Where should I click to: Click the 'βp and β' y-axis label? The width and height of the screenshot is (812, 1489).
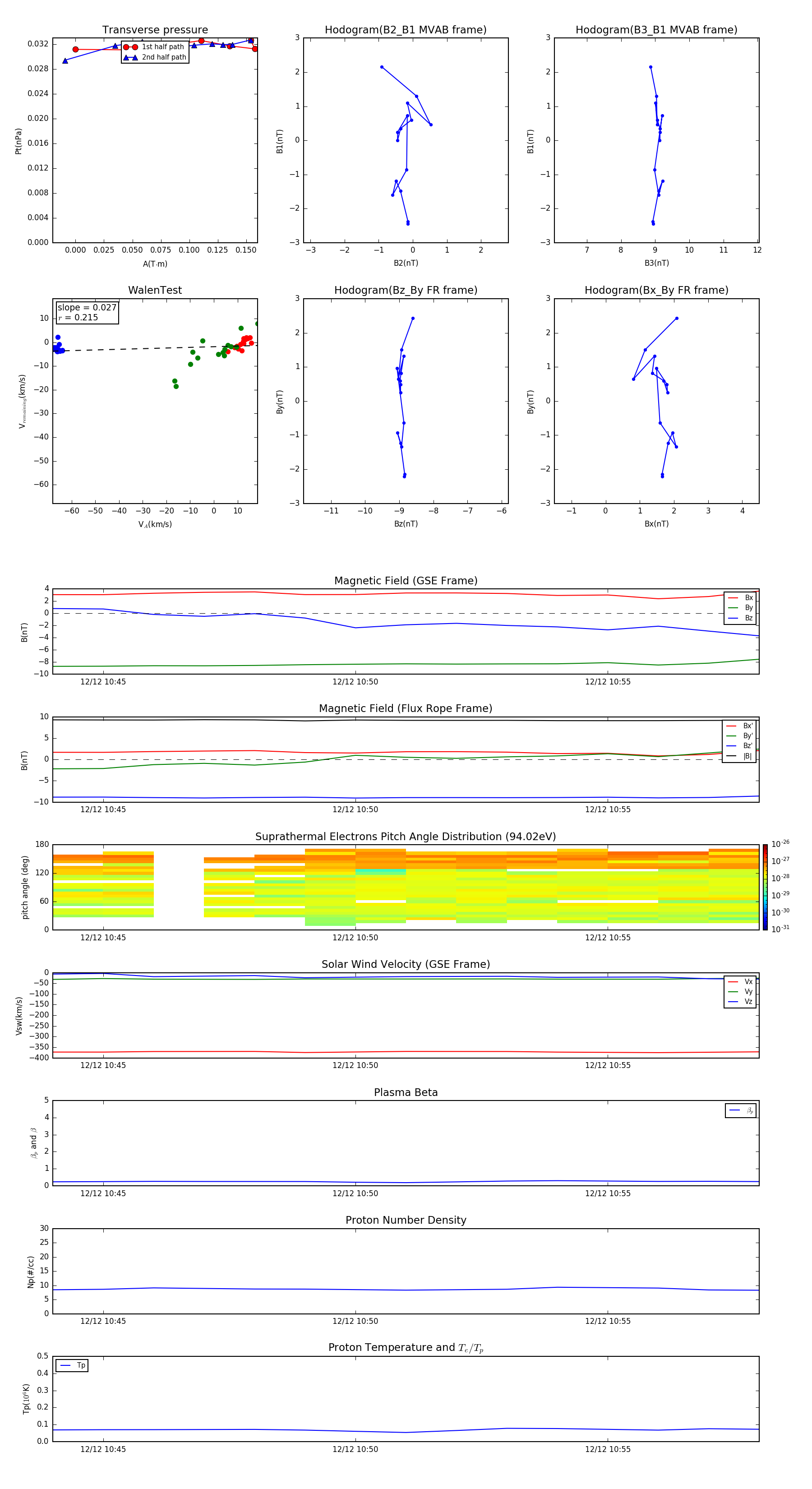click(x=33, y=1143)
